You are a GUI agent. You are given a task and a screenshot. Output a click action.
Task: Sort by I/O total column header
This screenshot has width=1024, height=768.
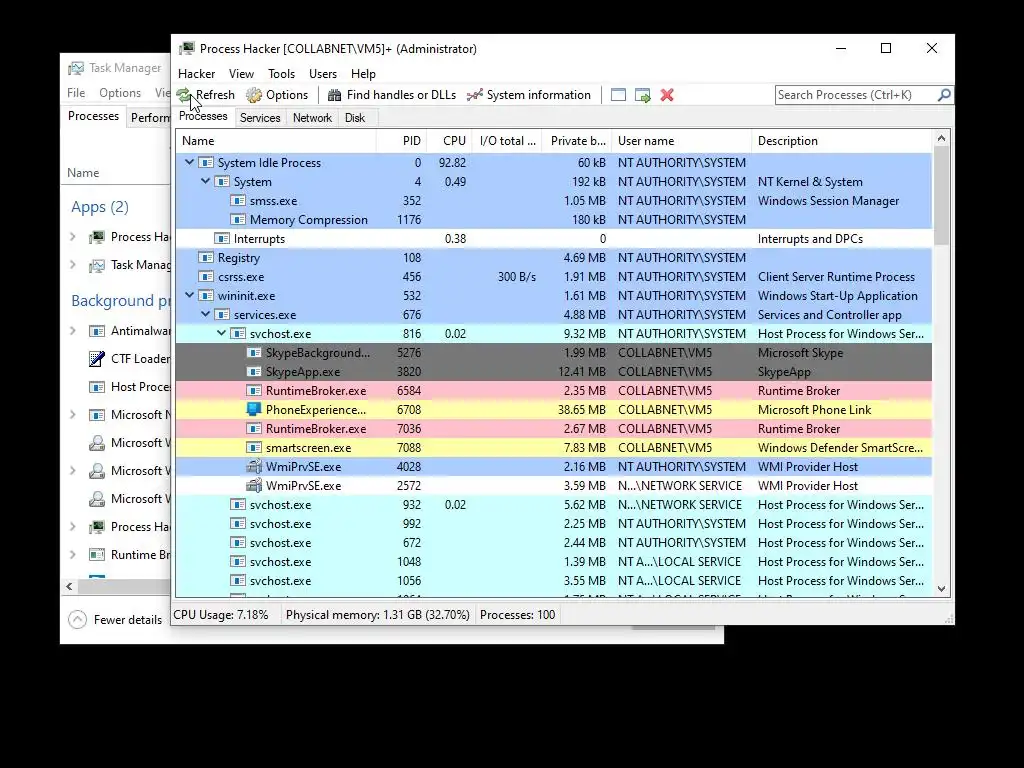tap(507, 140)
